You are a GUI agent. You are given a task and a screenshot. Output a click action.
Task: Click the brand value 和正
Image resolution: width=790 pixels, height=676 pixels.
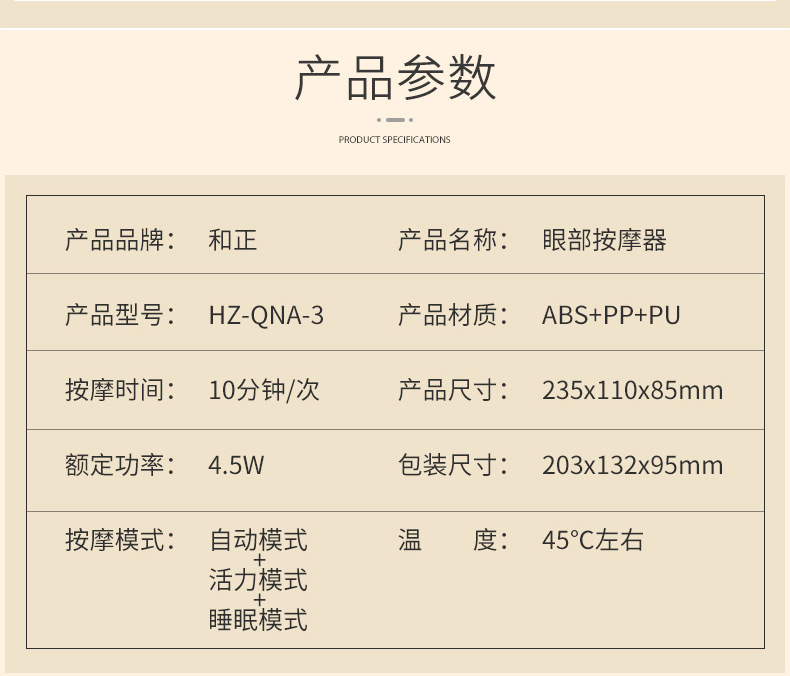(x=233, y=240)
